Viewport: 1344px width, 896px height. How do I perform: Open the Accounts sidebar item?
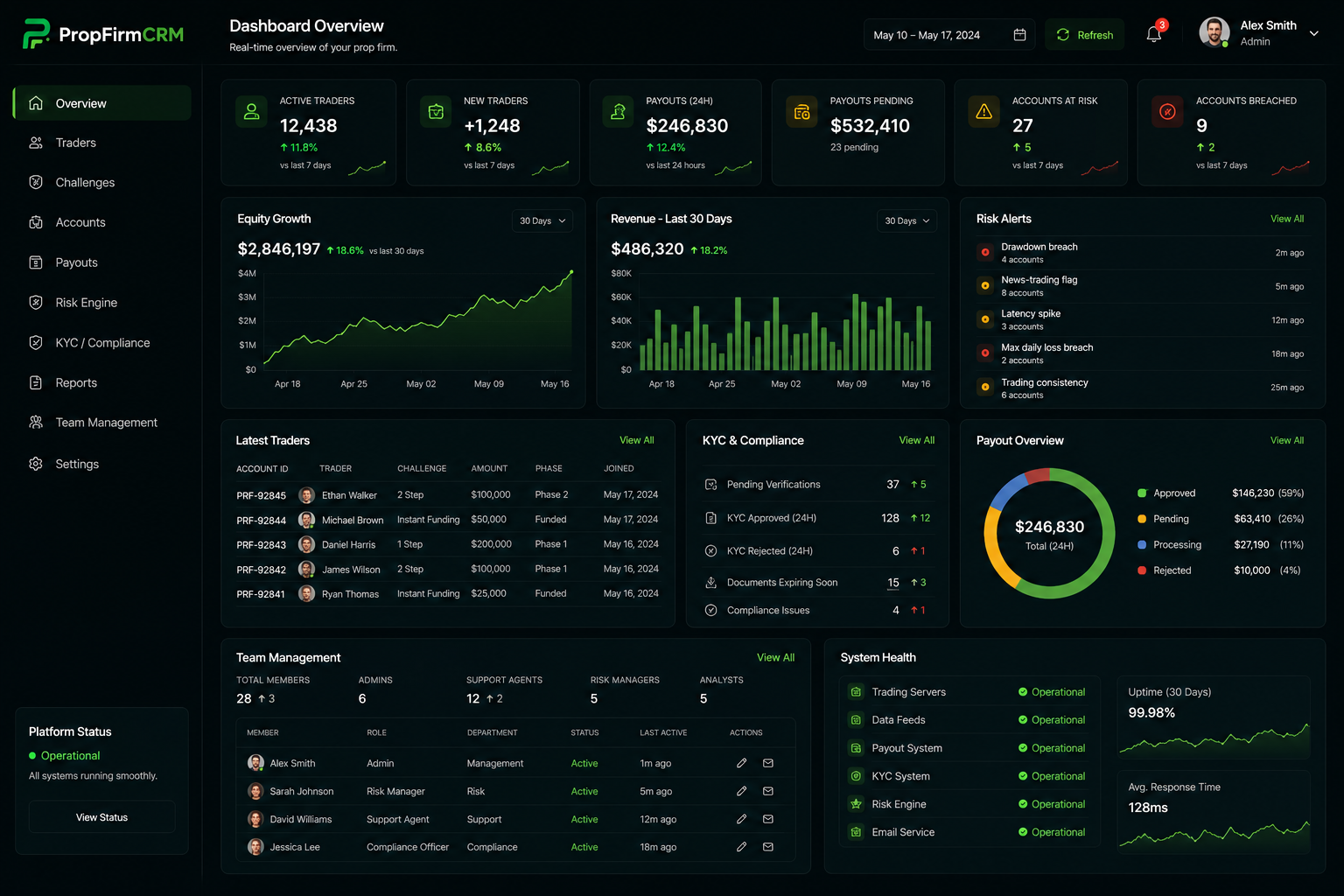(x=101, y=222)
